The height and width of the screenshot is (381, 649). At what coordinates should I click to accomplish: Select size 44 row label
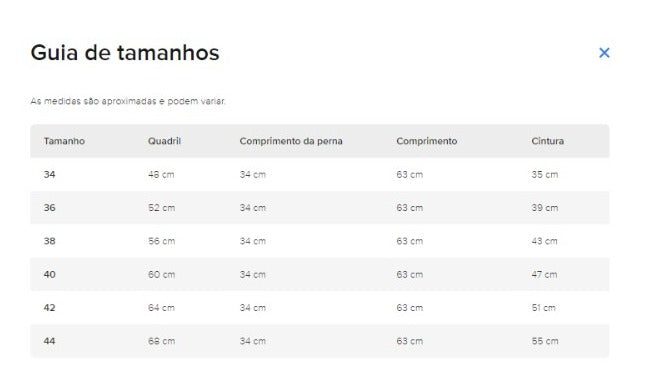tap(50, 341)
